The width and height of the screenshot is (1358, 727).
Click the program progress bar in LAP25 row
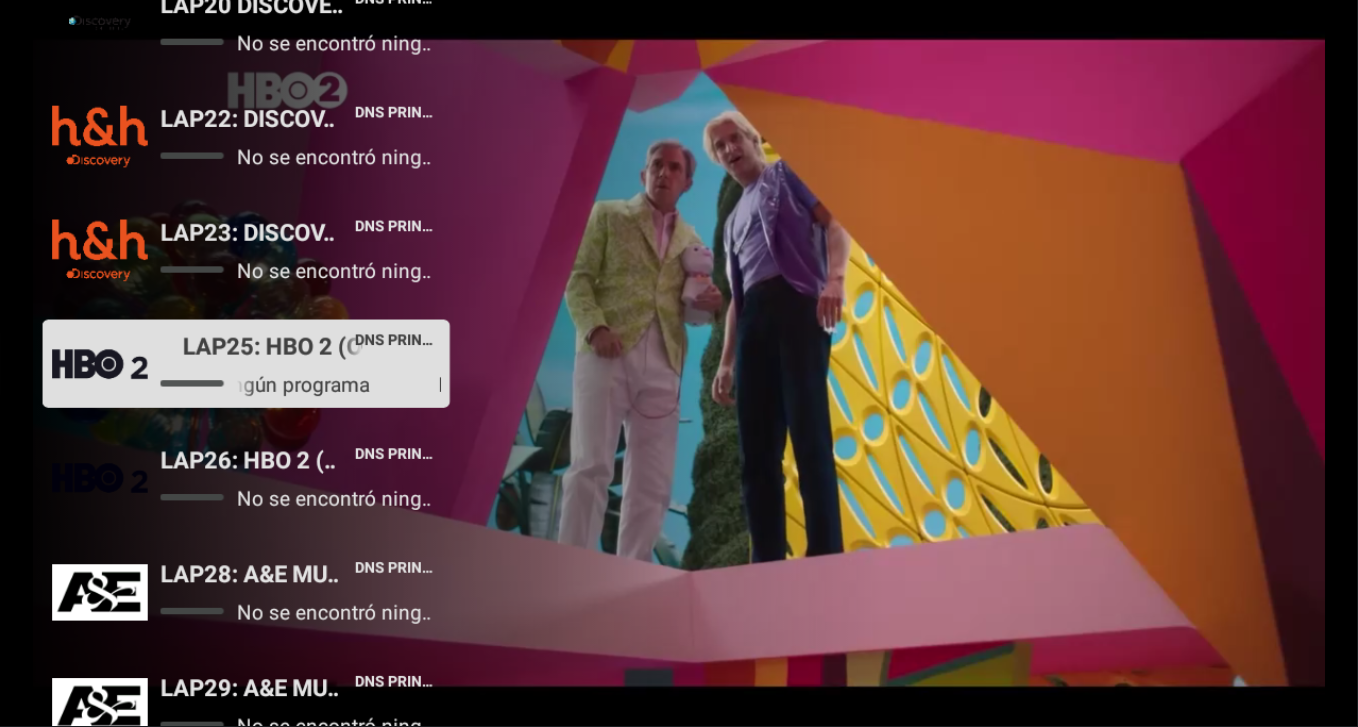pos(192,383)
